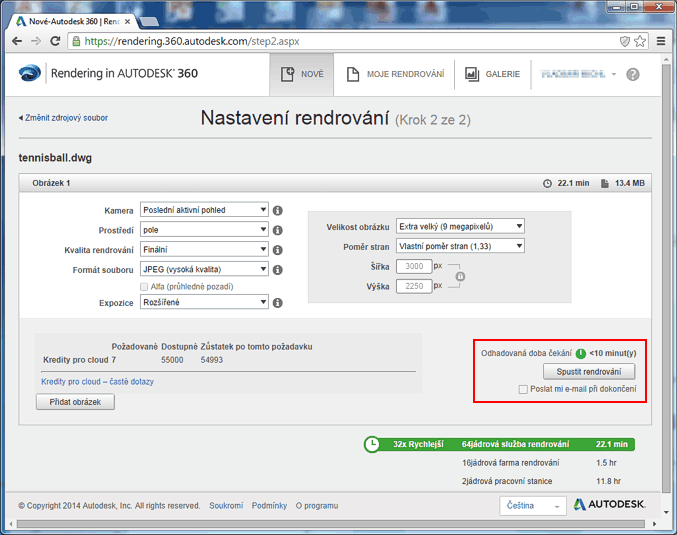Open the Velikost obrázku dropdown

click(x=460, y=226)
